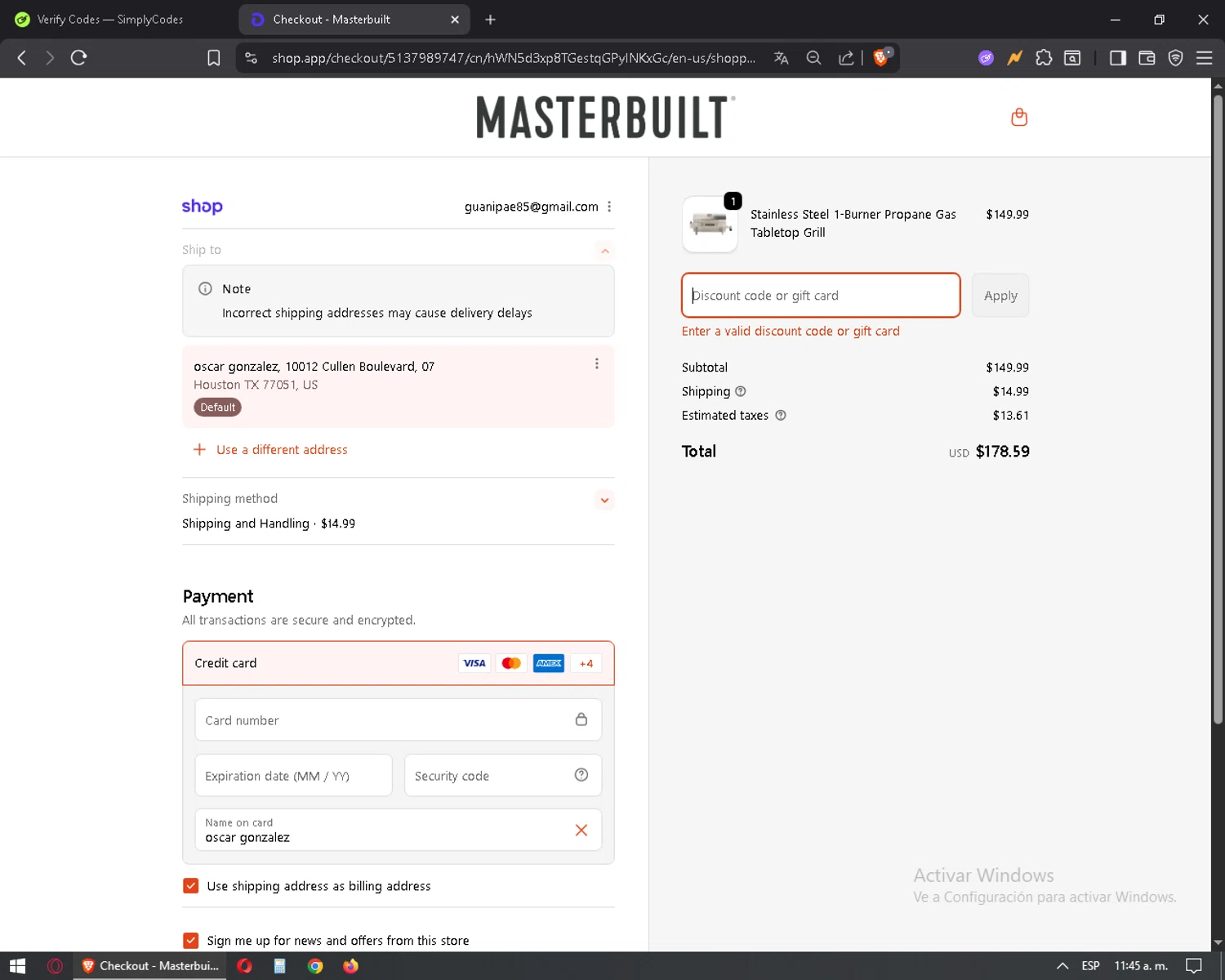The image size is (1225, 980).
Task: Select the default oscar gonzalez address
Action: pos(399,386)
